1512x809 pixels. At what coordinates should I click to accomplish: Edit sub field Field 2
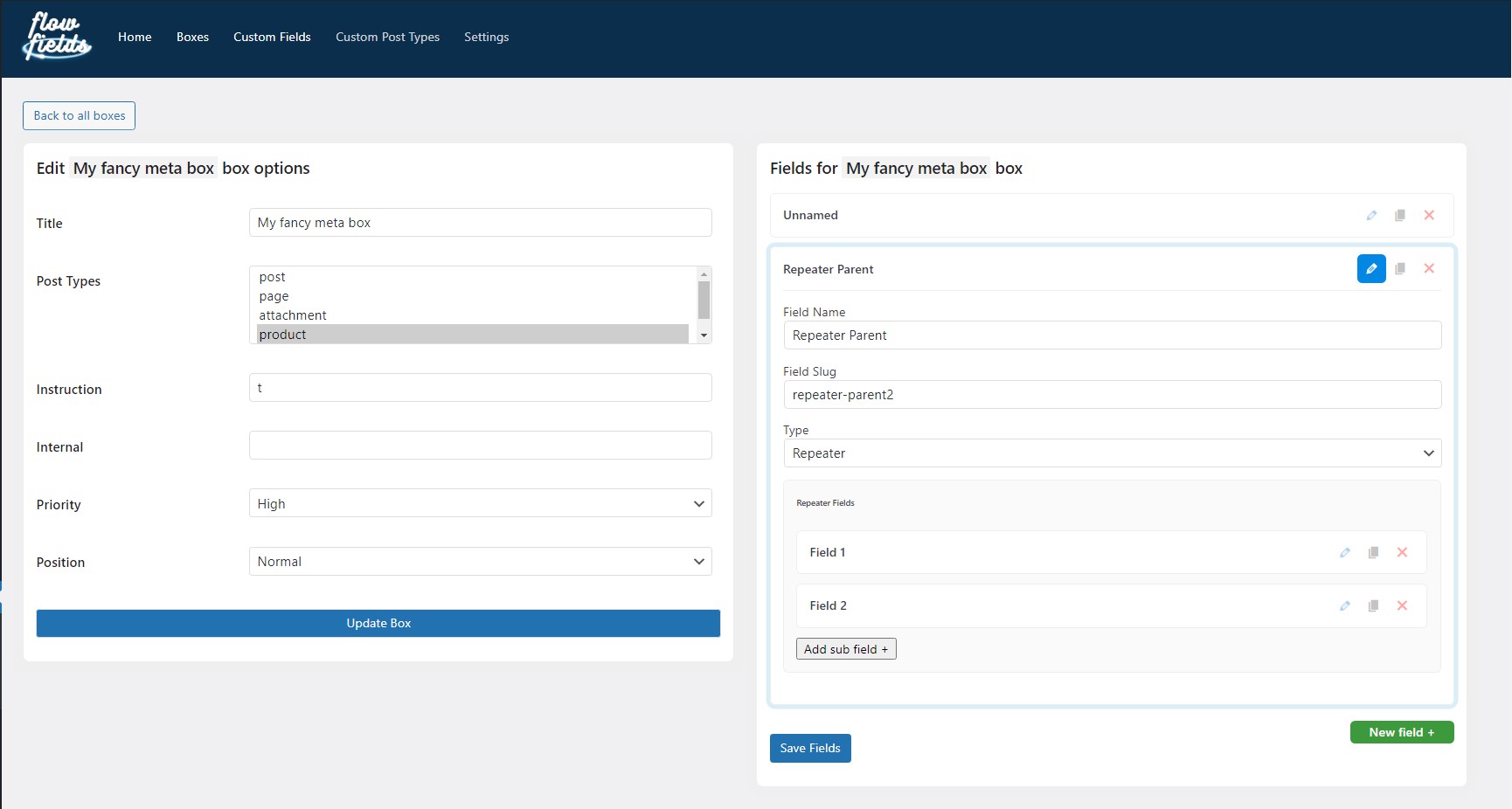click(x=1345, y=605)
